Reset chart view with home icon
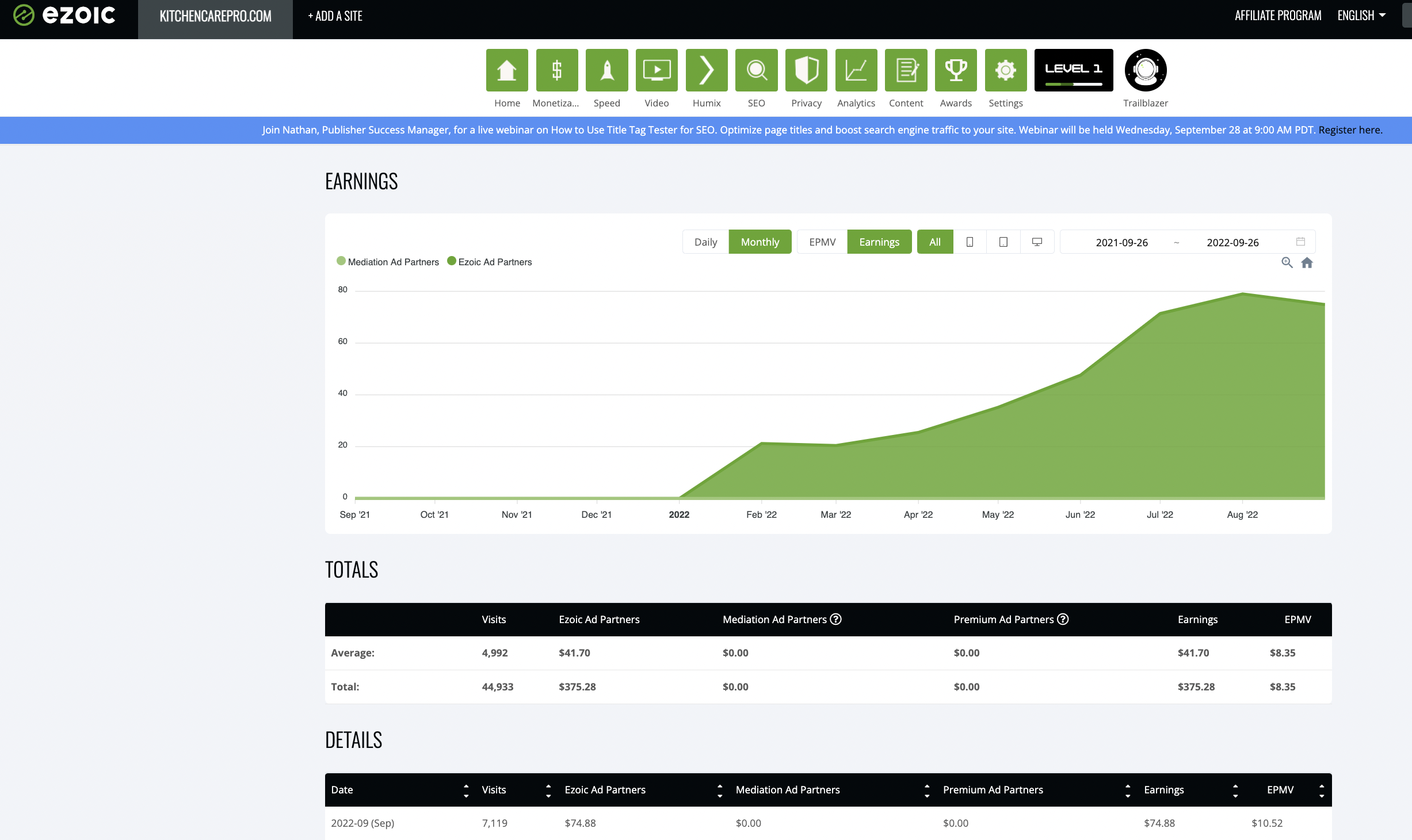Viewport: 1412px width, 840px height. (1307, 262)
